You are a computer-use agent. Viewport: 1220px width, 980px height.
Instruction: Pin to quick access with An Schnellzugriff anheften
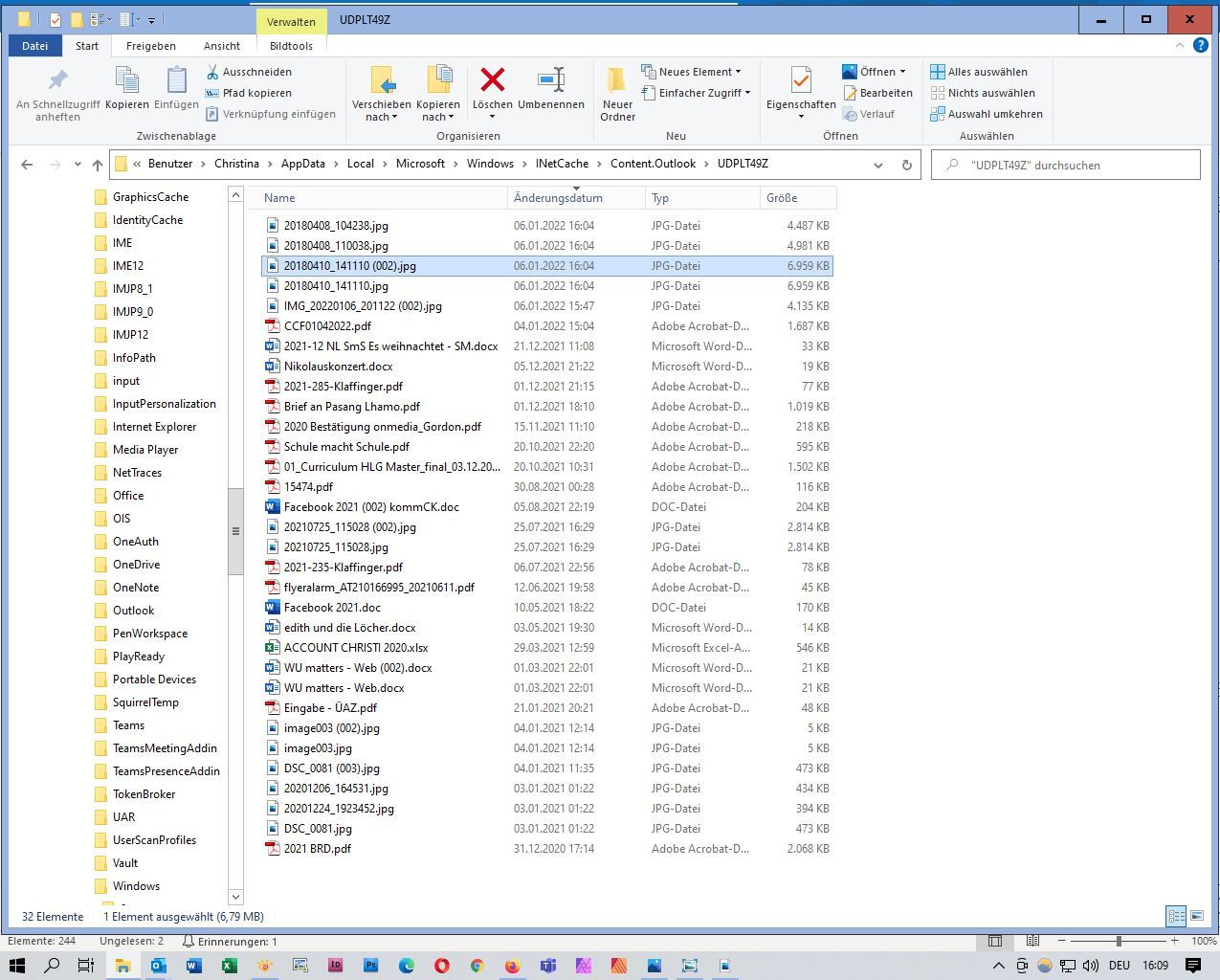click(x=57, y=81)
